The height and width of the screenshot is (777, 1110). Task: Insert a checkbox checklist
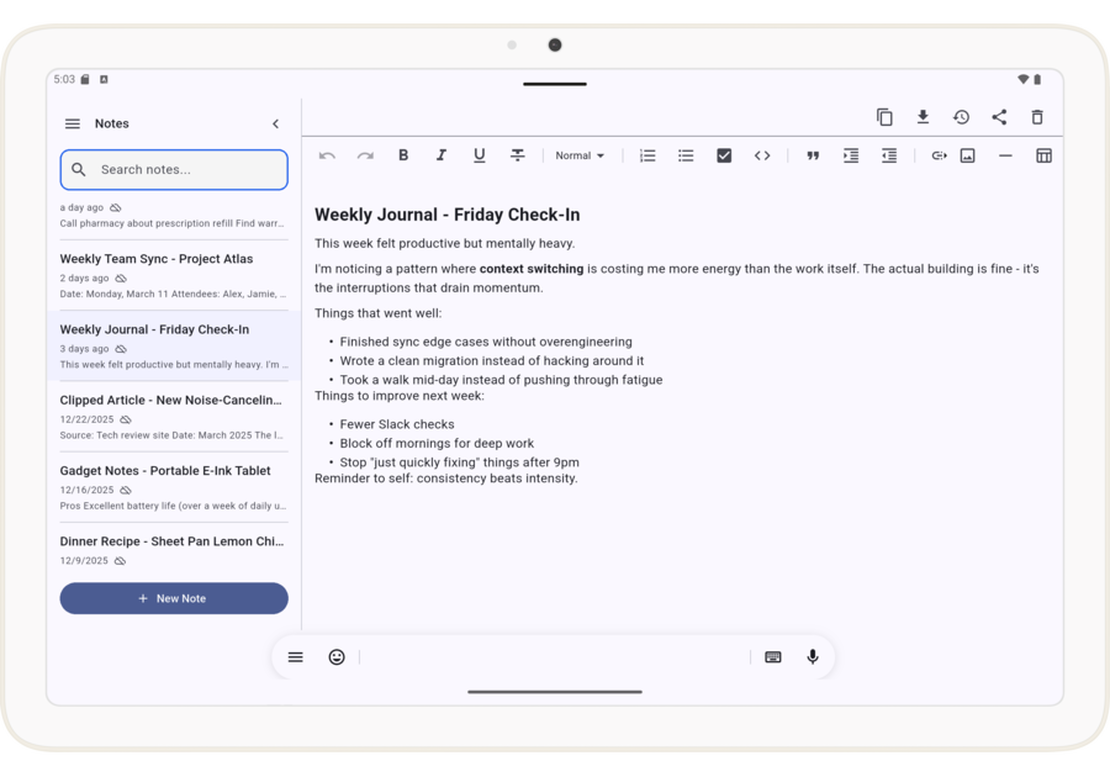(x=724, y=155)
